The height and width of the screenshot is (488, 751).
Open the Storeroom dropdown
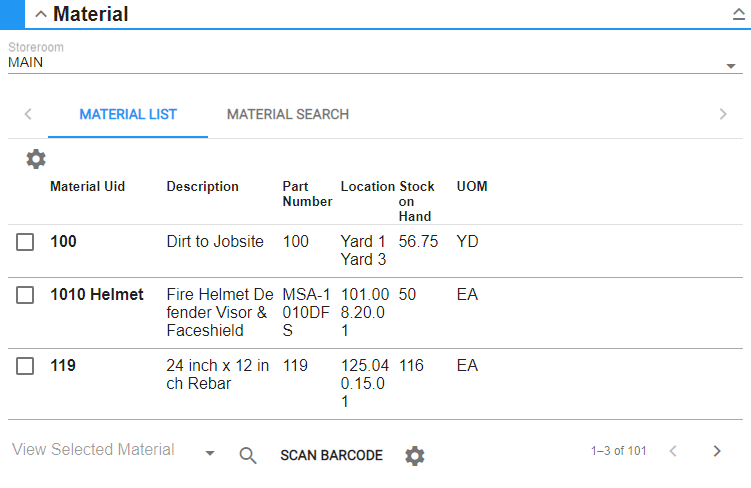coord(730,66)
